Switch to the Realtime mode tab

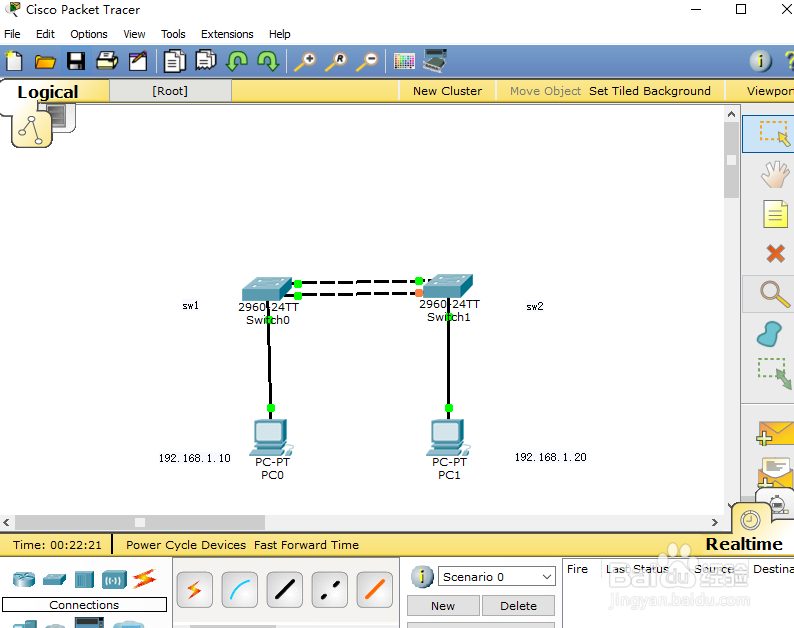click(744, 544)
